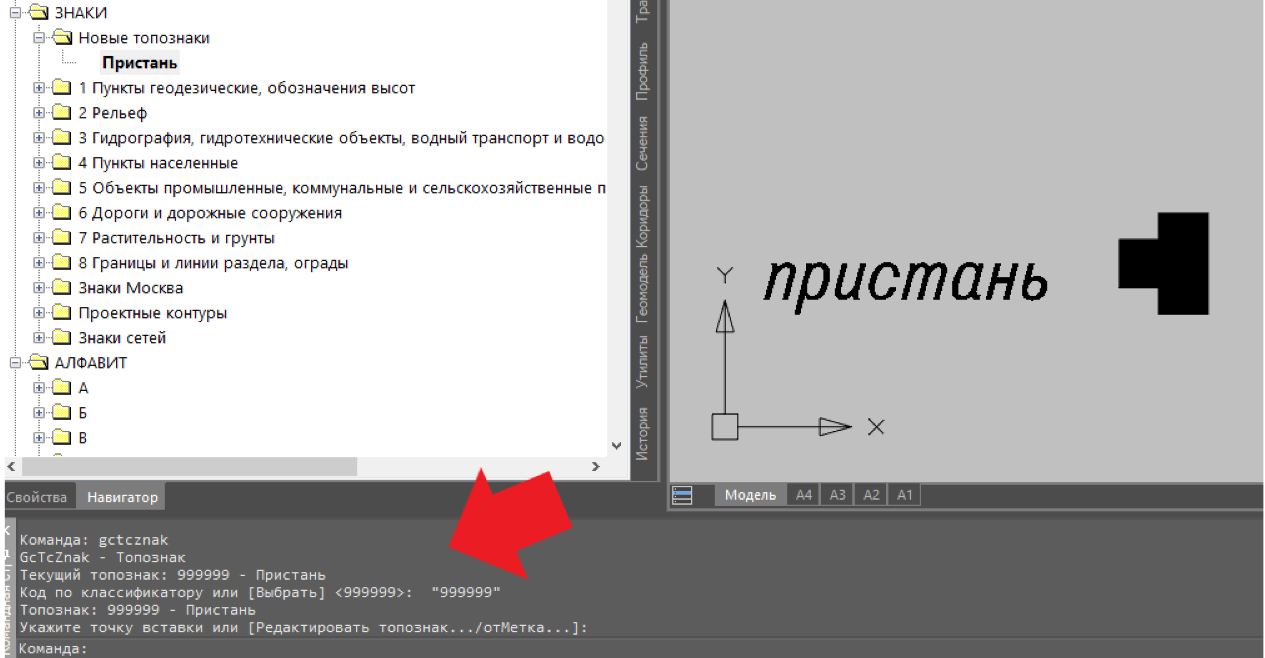Open the Сечения vertical side tab
Screen dimensions: 1265x658
pos(643,143)
